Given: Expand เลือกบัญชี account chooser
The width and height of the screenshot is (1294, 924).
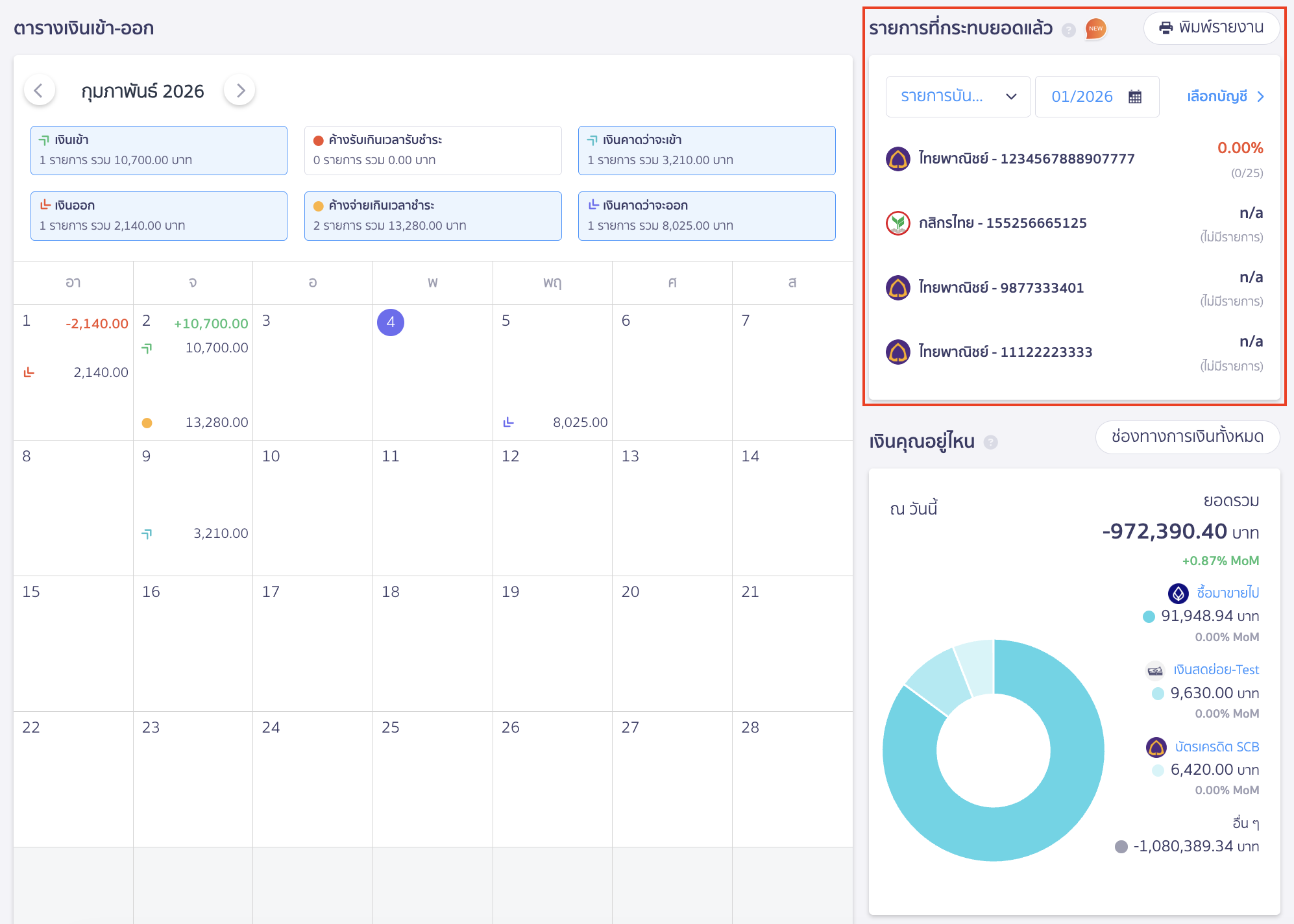Looking at the screenshot, I should tap(1225, 97).
